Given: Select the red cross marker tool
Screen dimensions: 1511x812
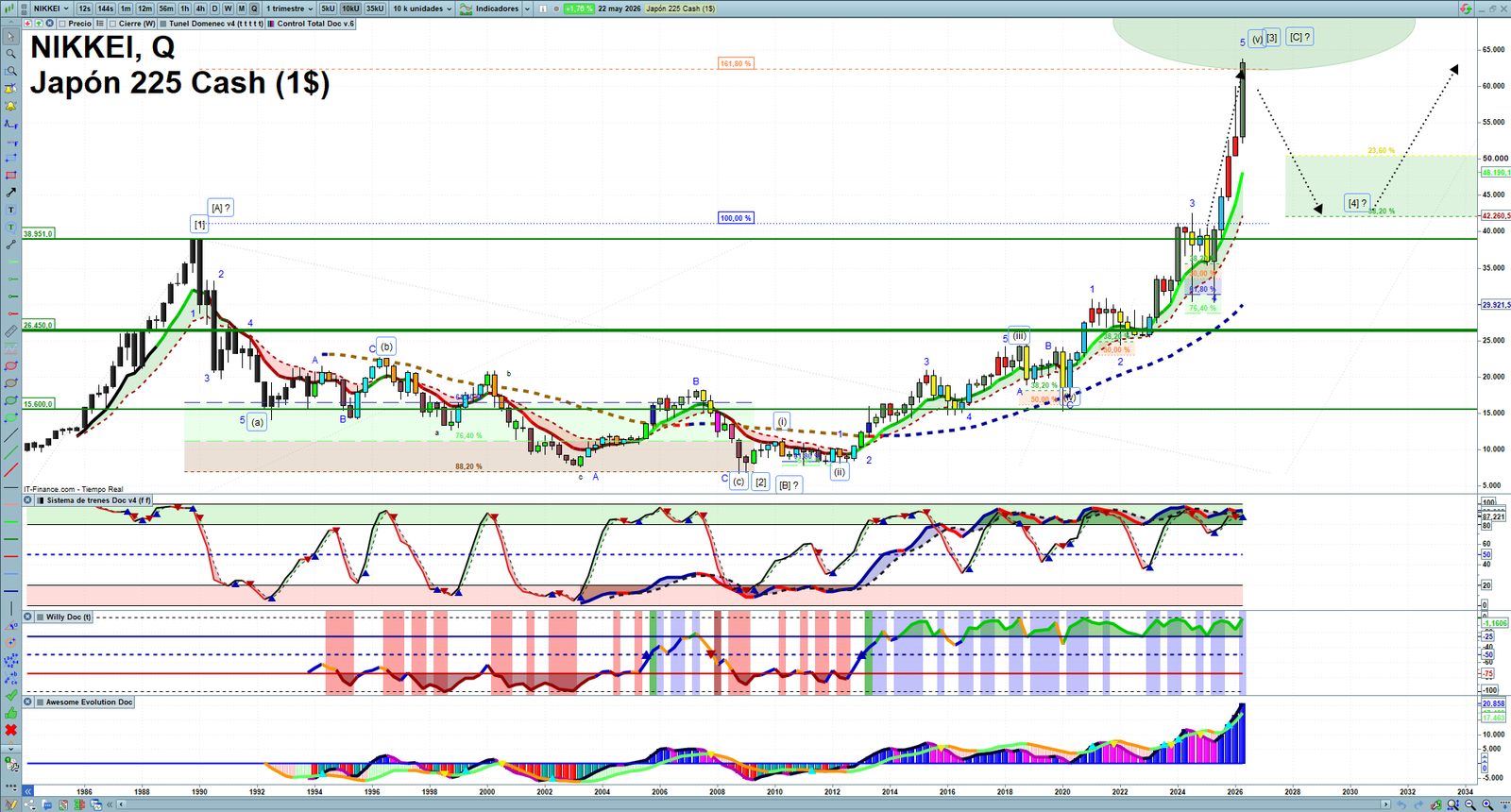Looking at the screenshot, I should 11,730.
